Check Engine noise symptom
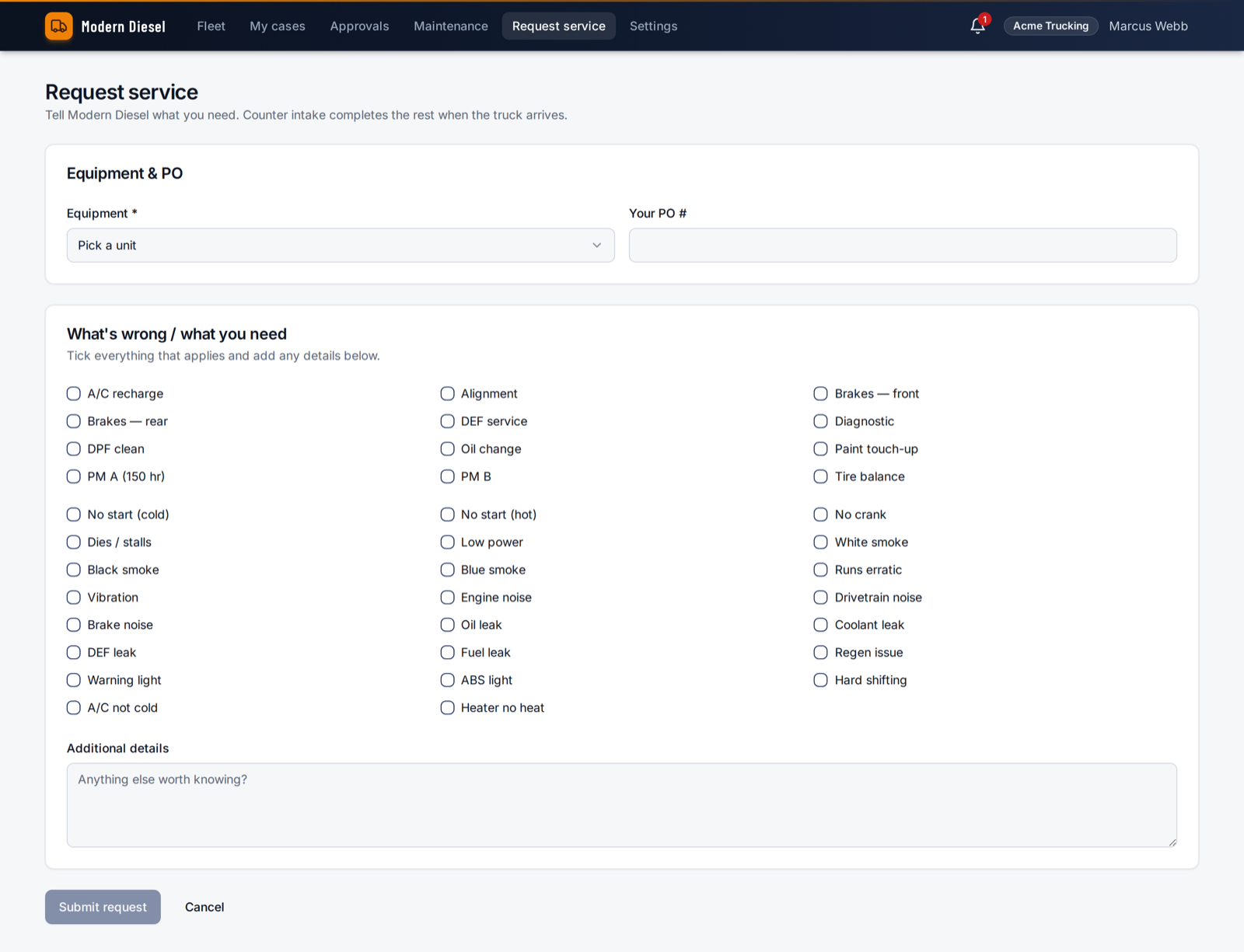1244x952 pixels. pyautogui.click(x=447, y=597)
